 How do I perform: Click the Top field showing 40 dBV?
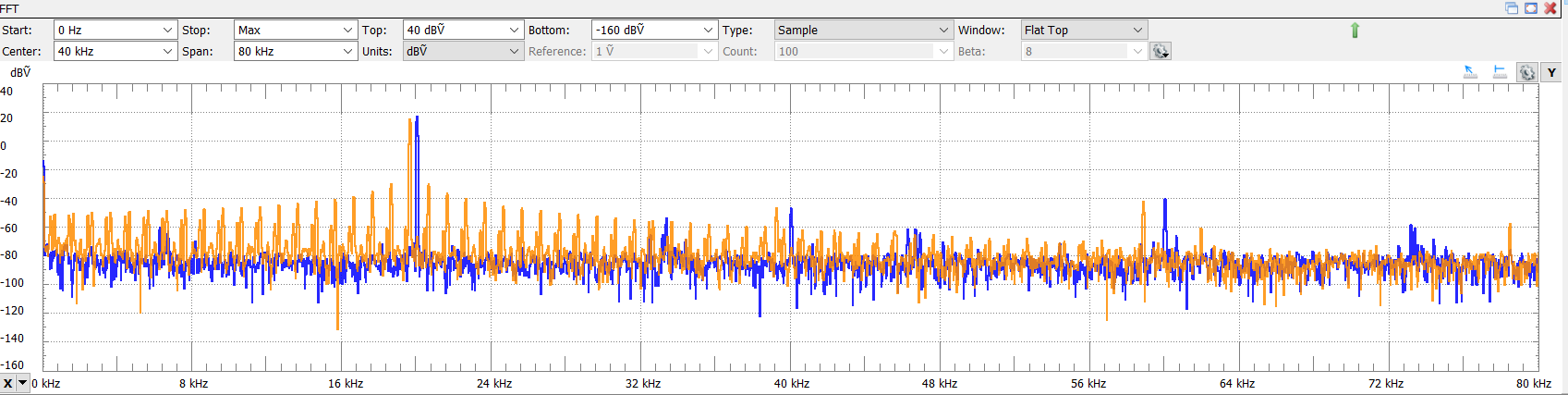[x=455, y=31]
